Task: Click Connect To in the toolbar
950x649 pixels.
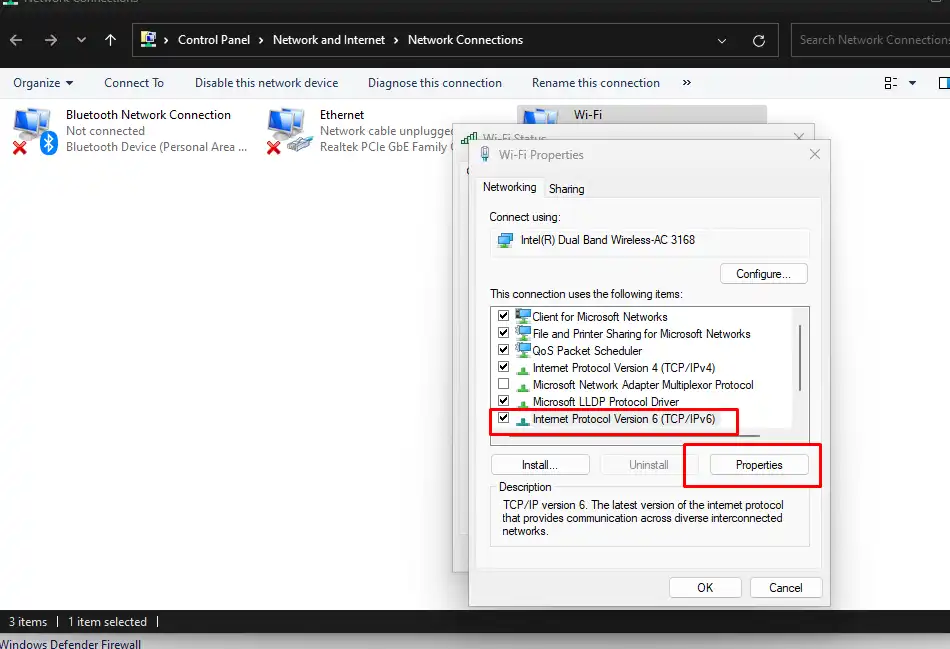Action: (x=134, y=83)
